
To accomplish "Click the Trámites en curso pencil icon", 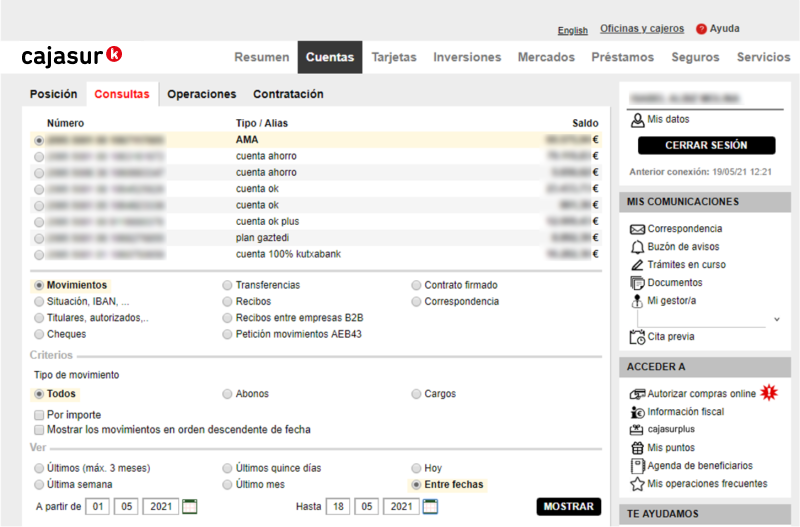I will tap(637, 265).
